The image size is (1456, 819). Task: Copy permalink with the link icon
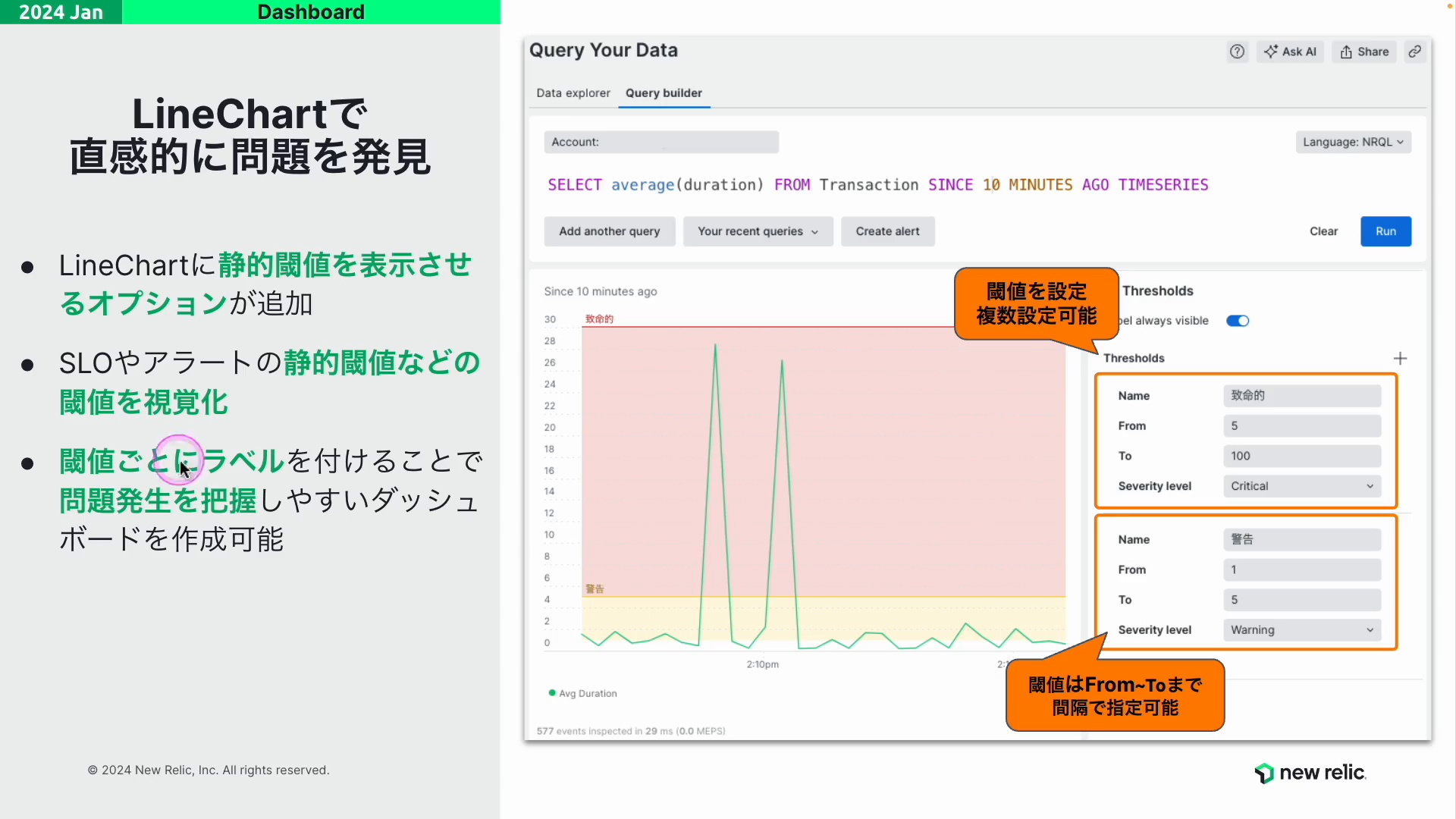[1415, 52]
